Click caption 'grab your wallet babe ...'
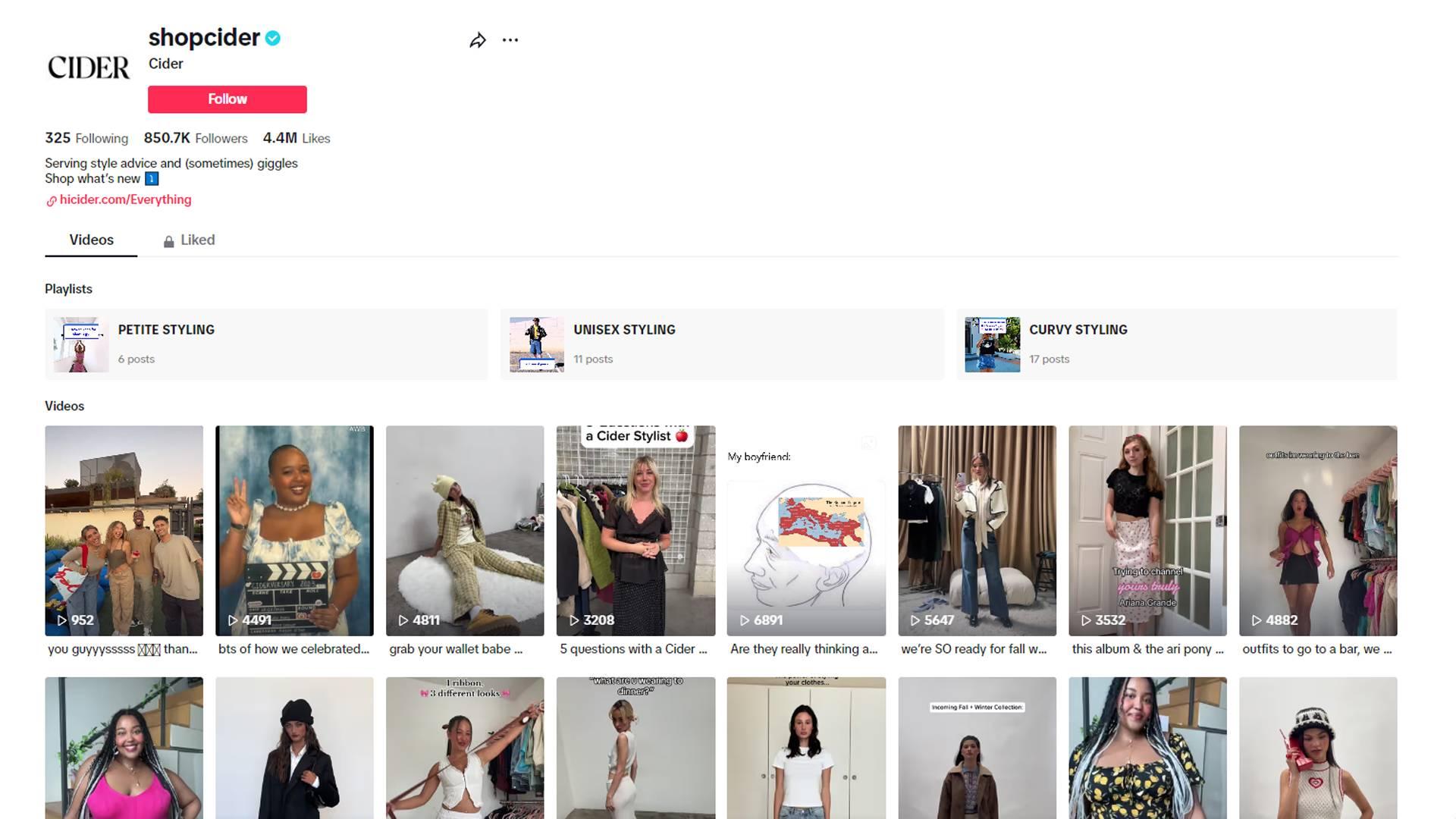The image size is (1456, 819). (456, 649)
